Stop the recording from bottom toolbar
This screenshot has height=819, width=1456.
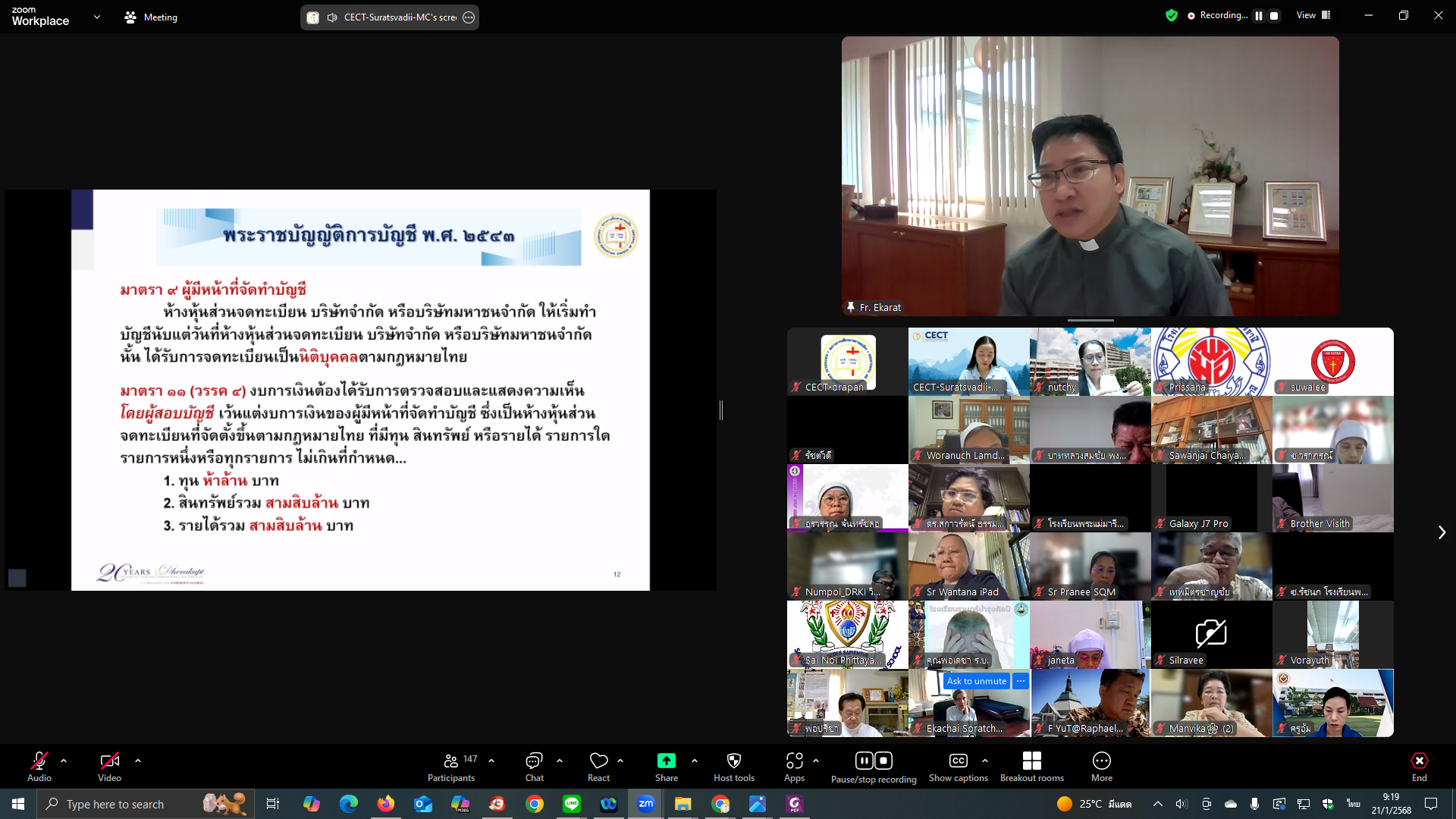[x=883, y=761]
